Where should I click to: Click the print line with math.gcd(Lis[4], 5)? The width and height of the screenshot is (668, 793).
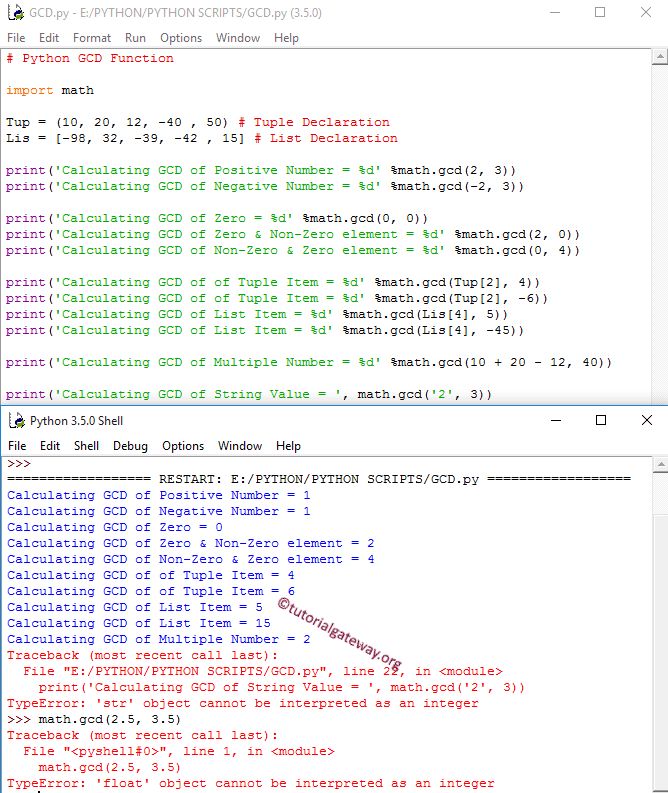pos(257,314)
